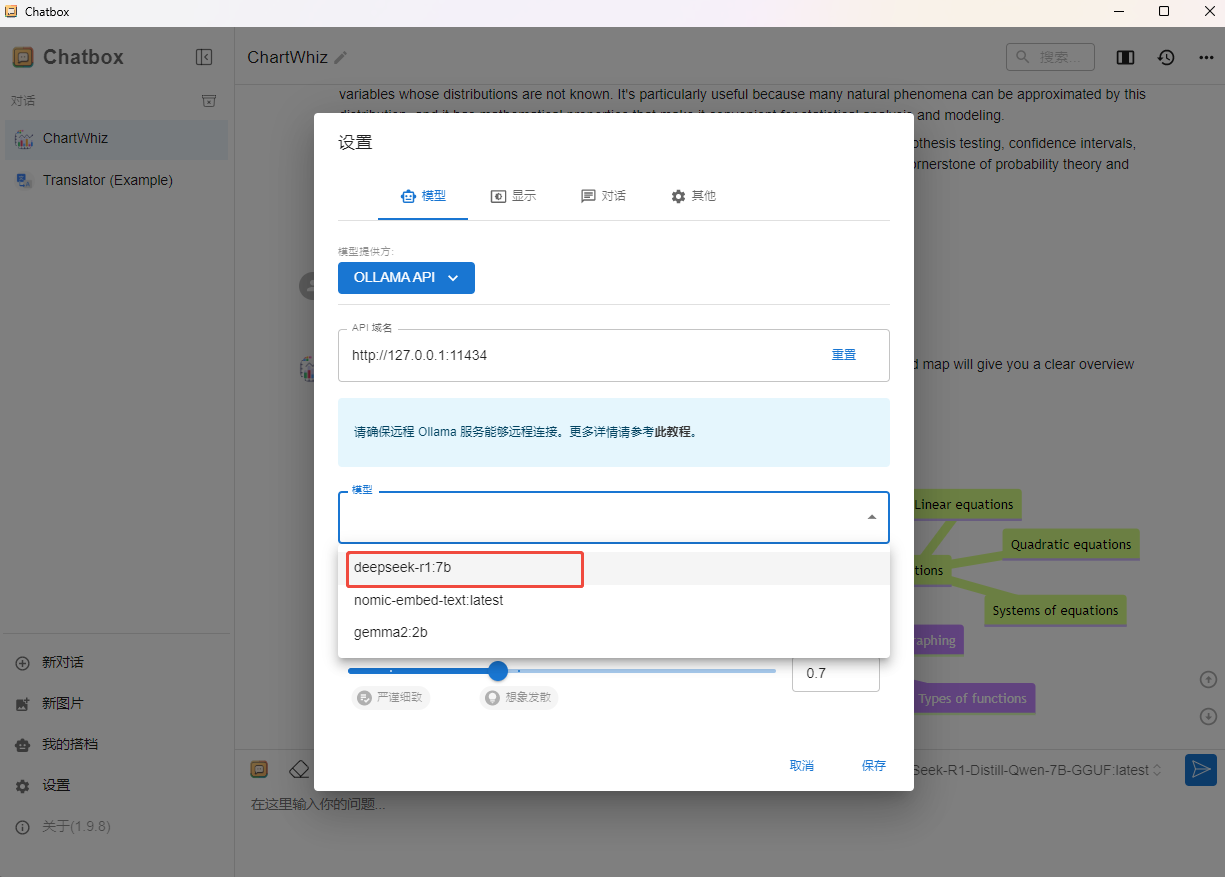Click 重置 to reset the API host

click(x=843, y=355)
